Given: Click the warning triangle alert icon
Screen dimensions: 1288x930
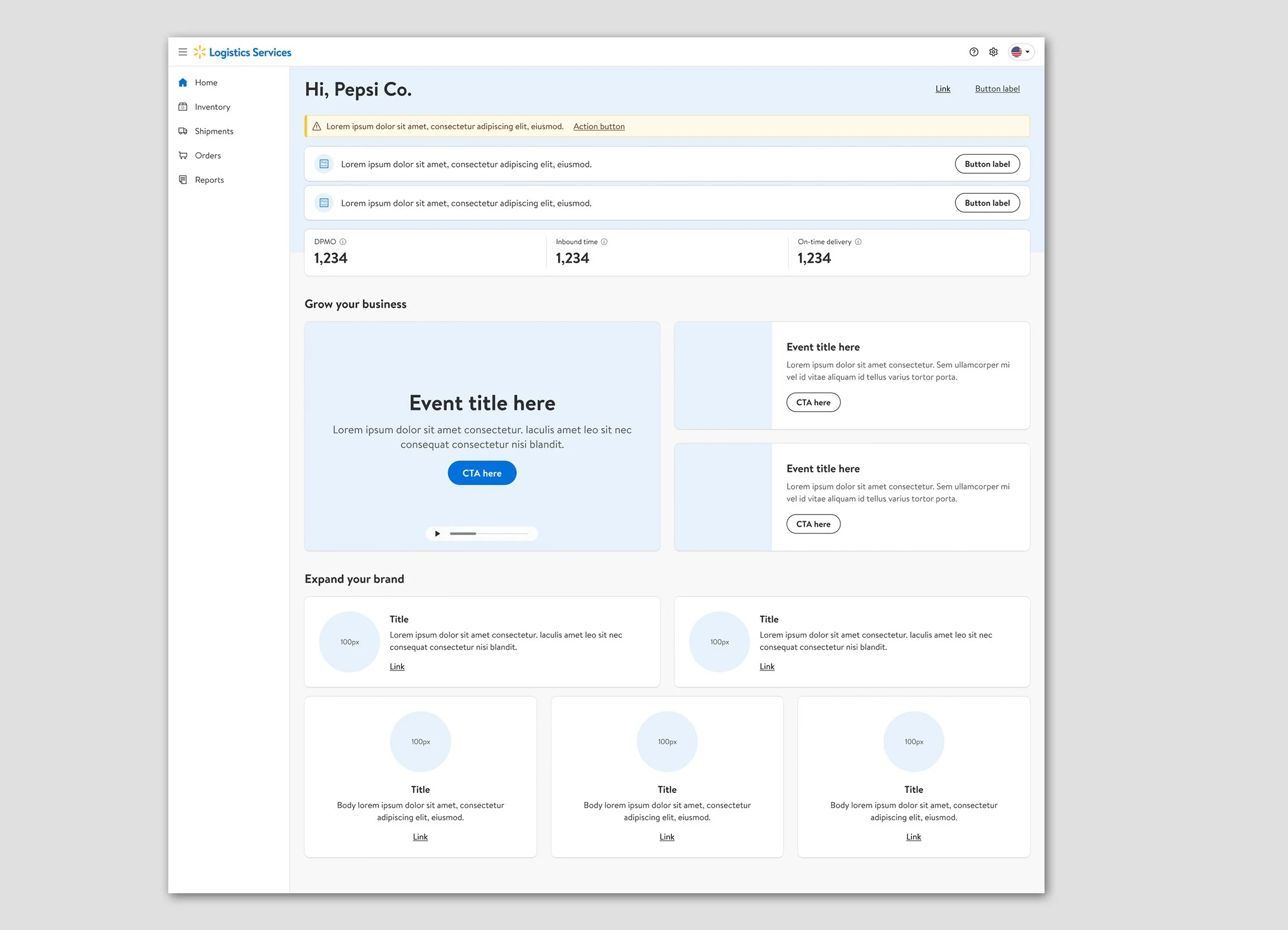Looking at the screenshot, I should click(317, 126).
